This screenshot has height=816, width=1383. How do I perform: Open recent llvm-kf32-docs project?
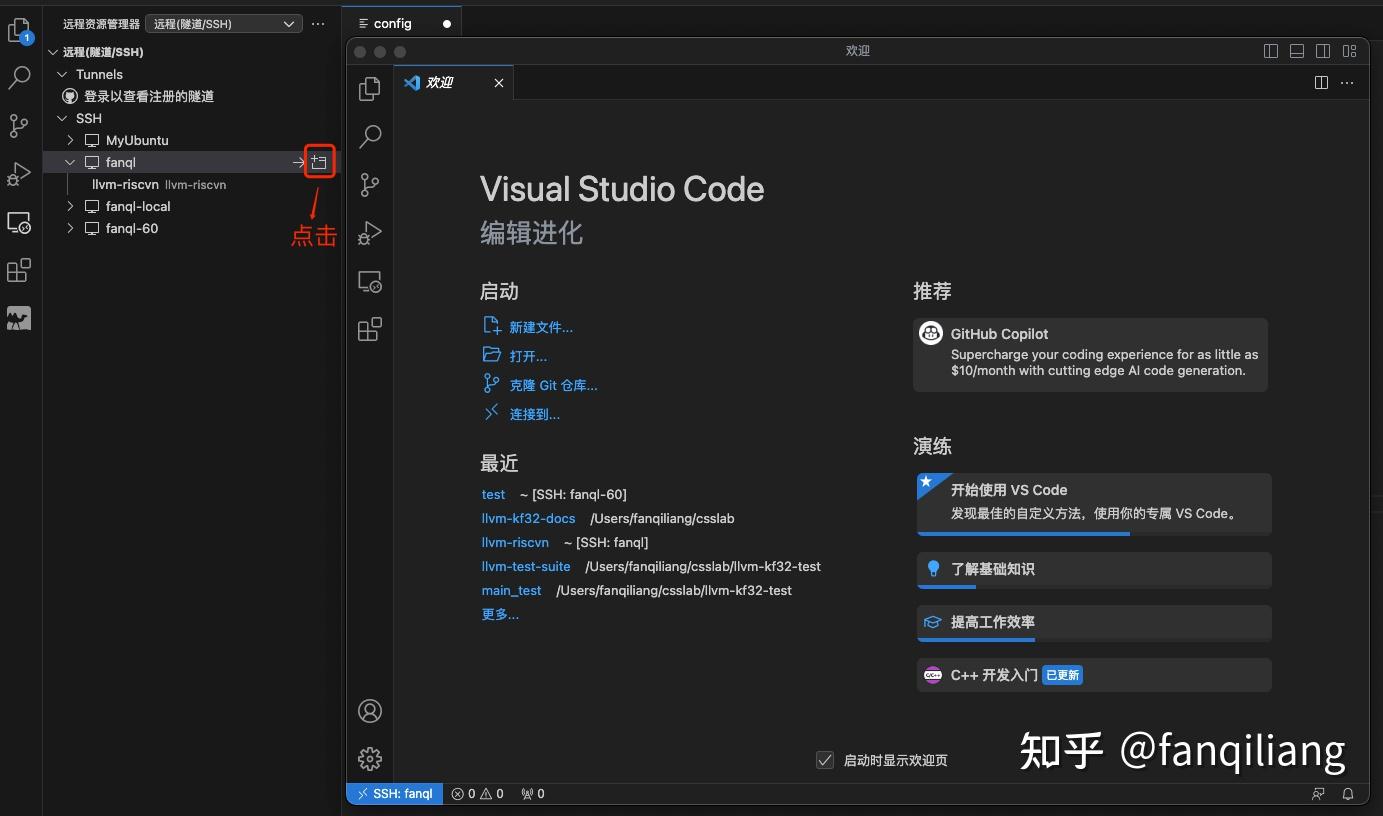(x=528, y=518)
